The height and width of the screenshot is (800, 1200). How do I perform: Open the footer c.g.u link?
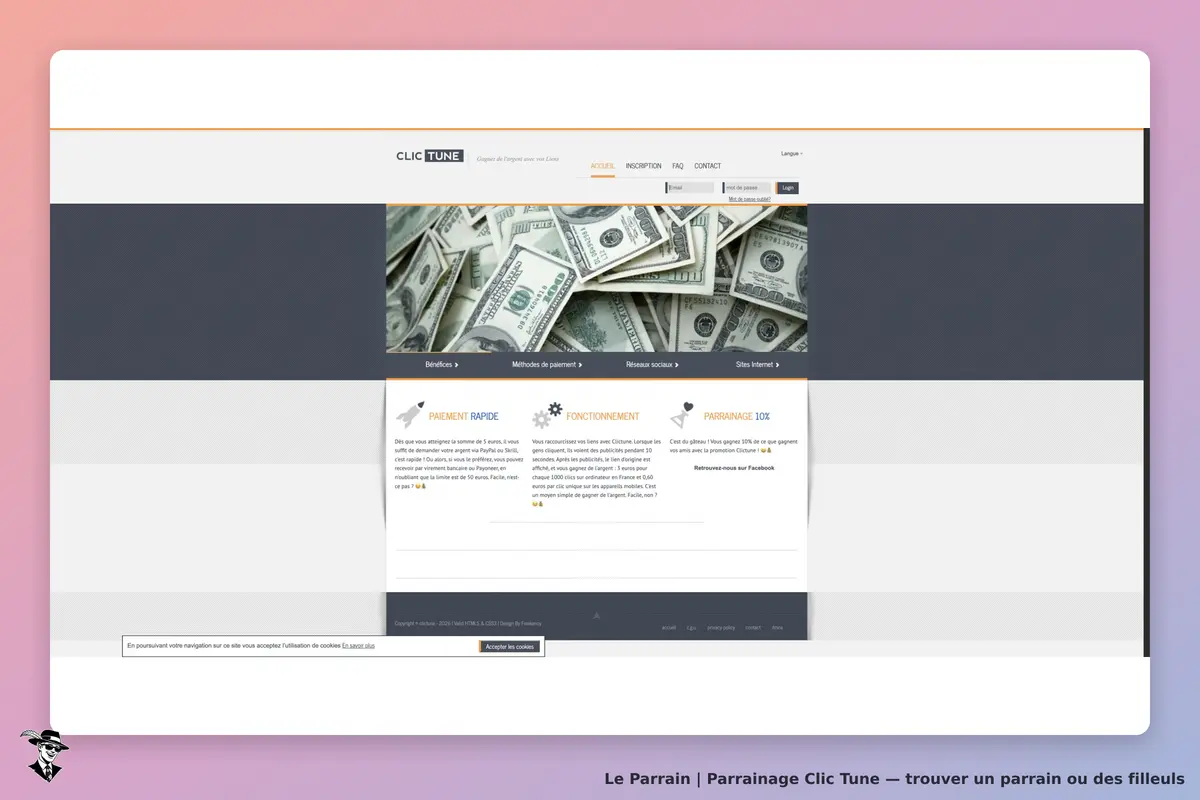pyautogui.click(x=692, y=628)
